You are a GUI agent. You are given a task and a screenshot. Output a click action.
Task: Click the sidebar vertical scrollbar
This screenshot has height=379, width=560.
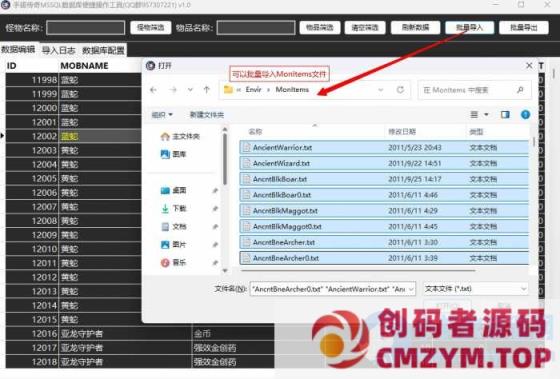pos(225,159)
